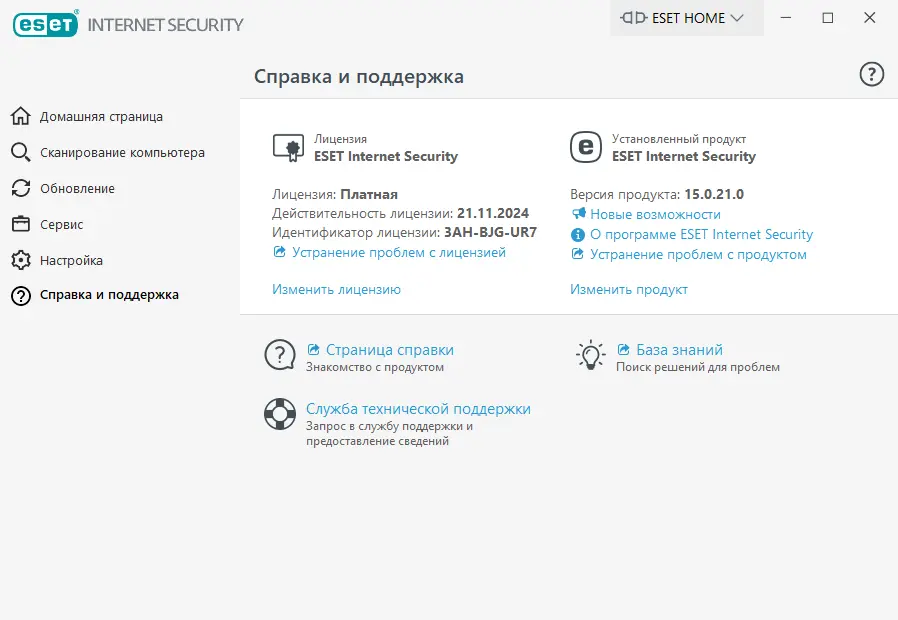Open Сканирование компьютера section
The image size is (898, 620).
122,153
